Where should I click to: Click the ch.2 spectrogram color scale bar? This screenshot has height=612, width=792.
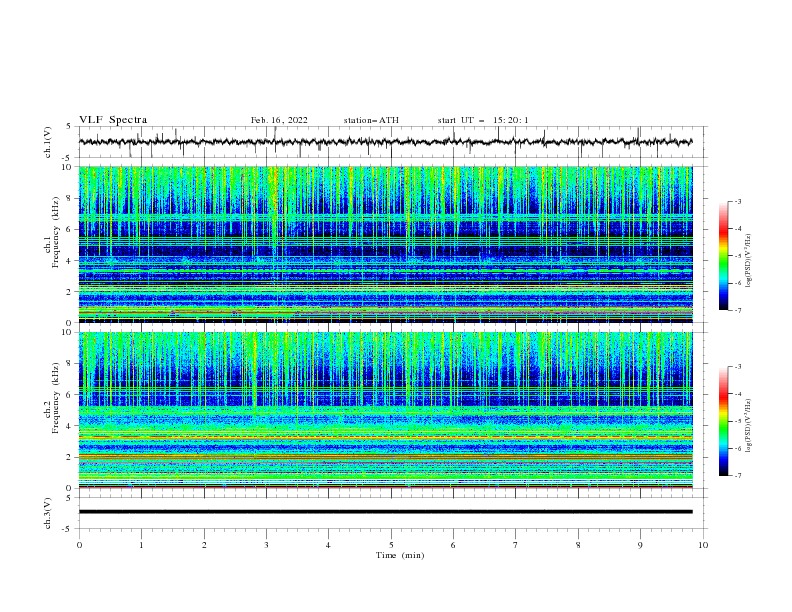723,421
